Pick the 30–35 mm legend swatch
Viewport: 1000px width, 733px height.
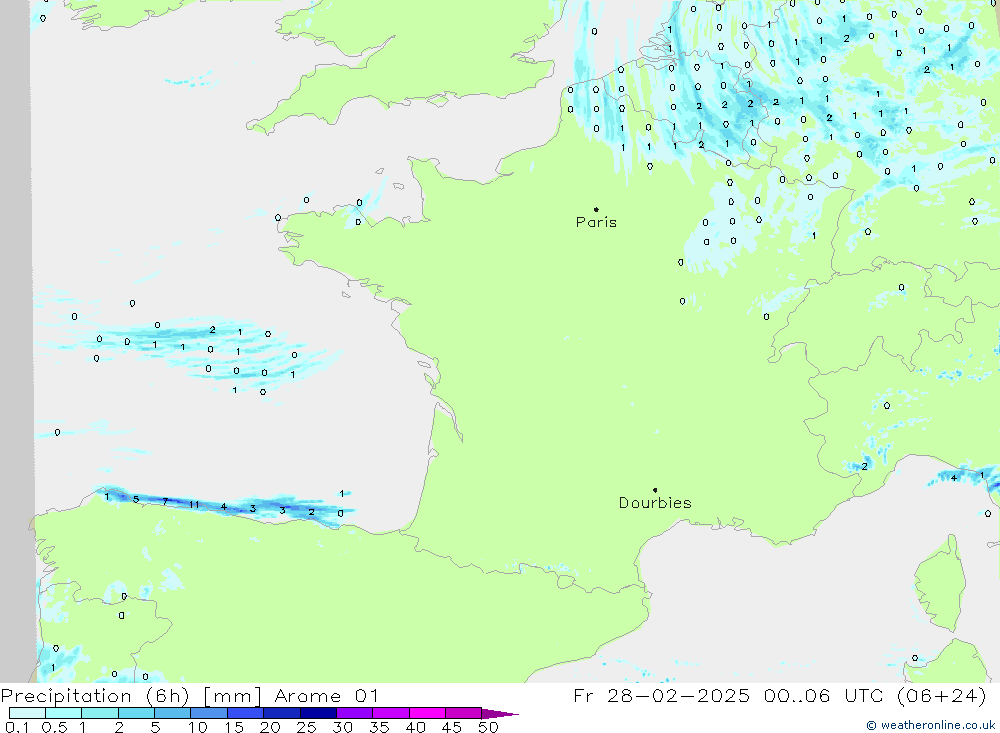point(355,713)
